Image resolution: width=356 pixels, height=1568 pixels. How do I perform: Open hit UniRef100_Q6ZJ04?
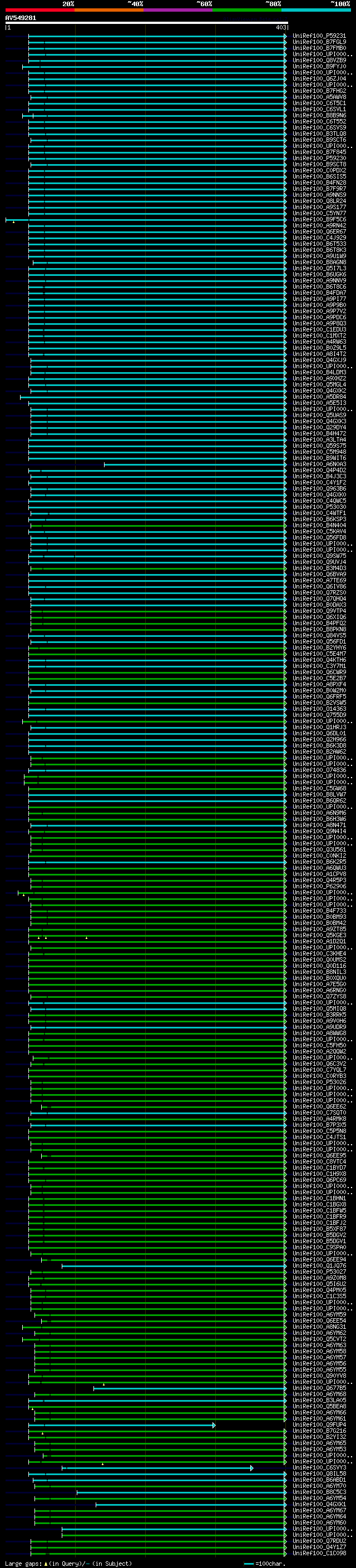coord(319,78)
